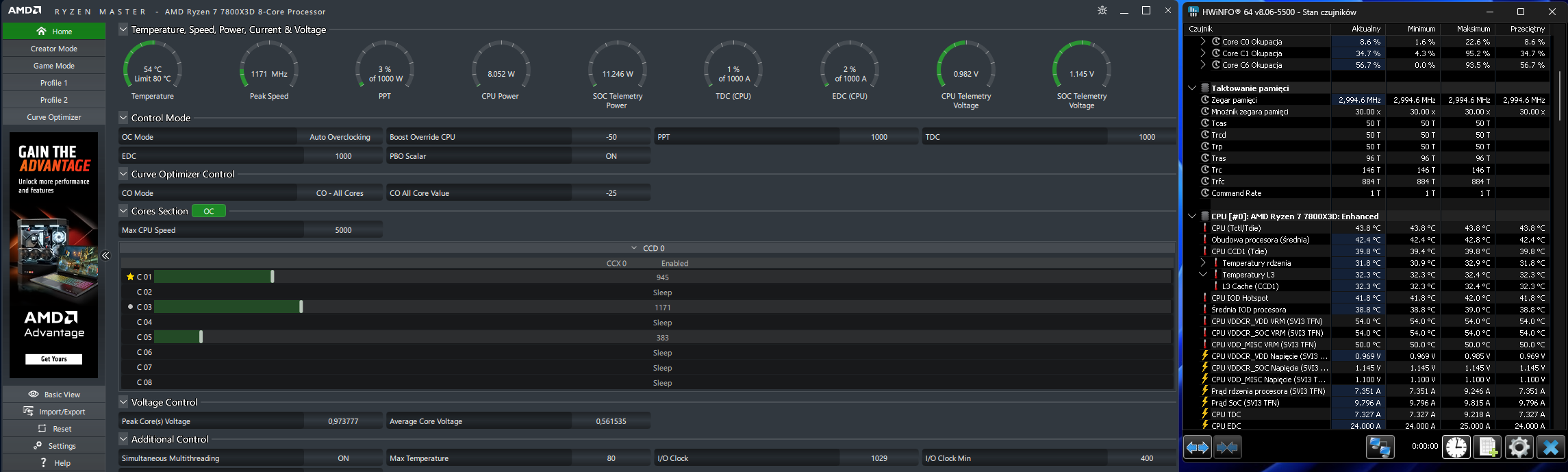Click the expand-columns arrows button in HWiNFO
Image resolution: width=1568 pixels, height=472 pixels.
[x=1198, y=447]
